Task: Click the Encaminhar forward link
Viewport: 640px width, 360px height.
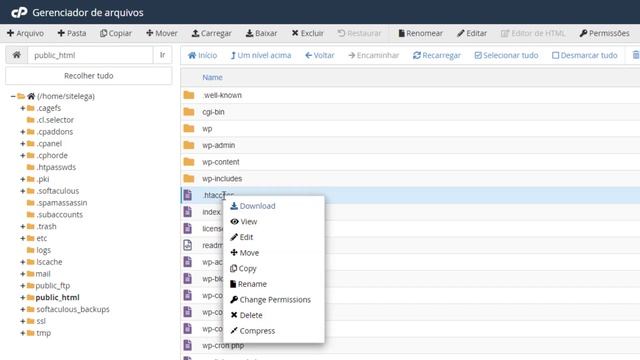Action: tap(373, 56)
